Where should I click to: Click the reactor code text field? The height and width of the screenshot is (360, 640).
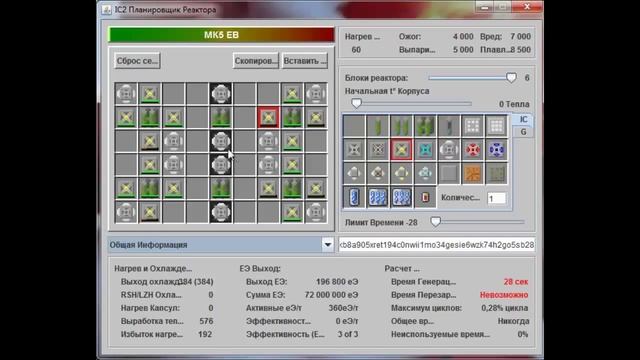click(436, 245)
